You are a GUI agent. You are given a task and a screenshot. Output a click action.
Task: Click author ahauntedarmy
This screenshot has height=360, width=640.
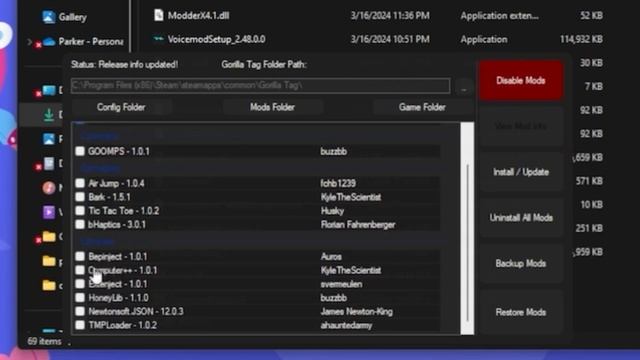[x=346, y=325]
